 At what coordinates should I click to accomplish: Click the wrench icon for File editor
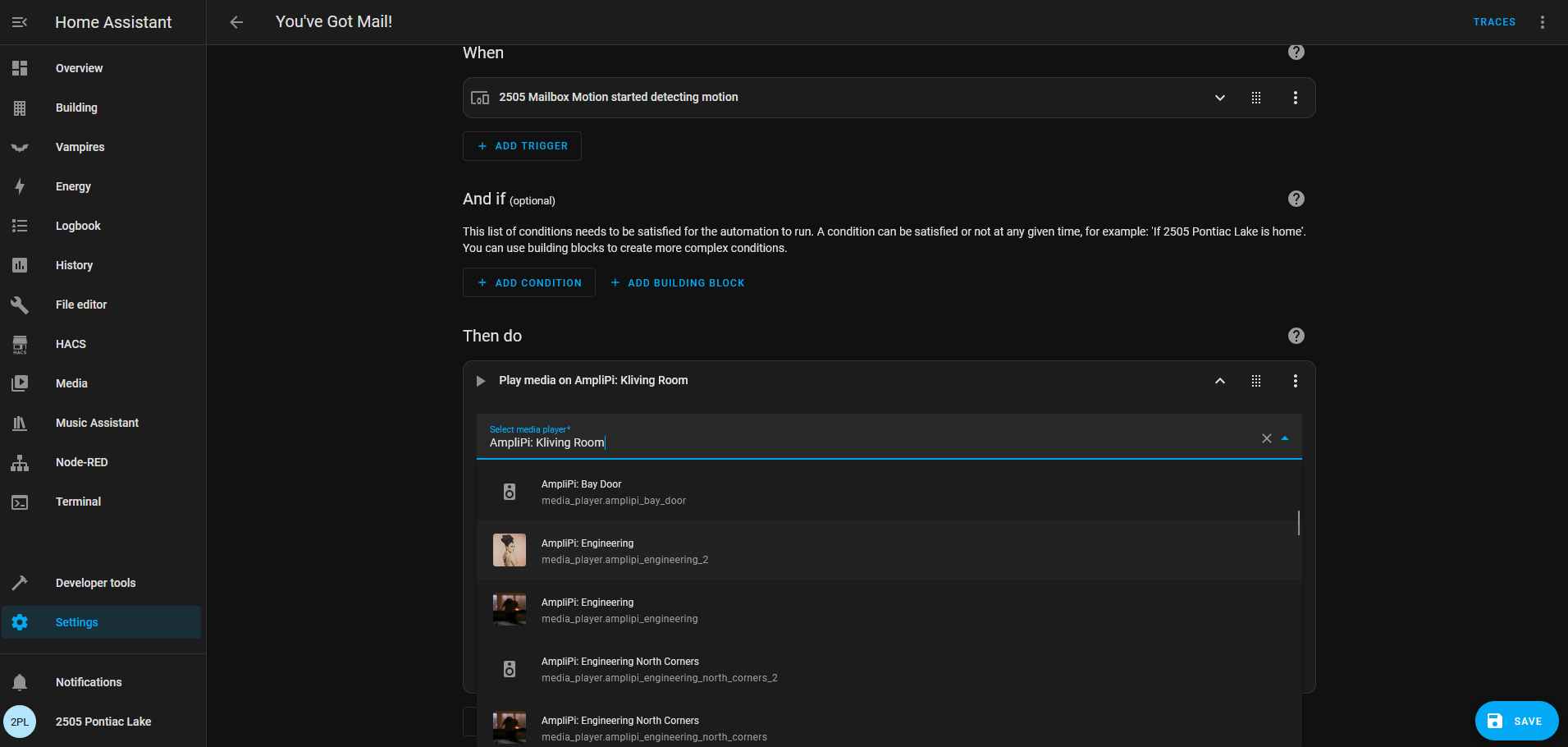(20, 305)
